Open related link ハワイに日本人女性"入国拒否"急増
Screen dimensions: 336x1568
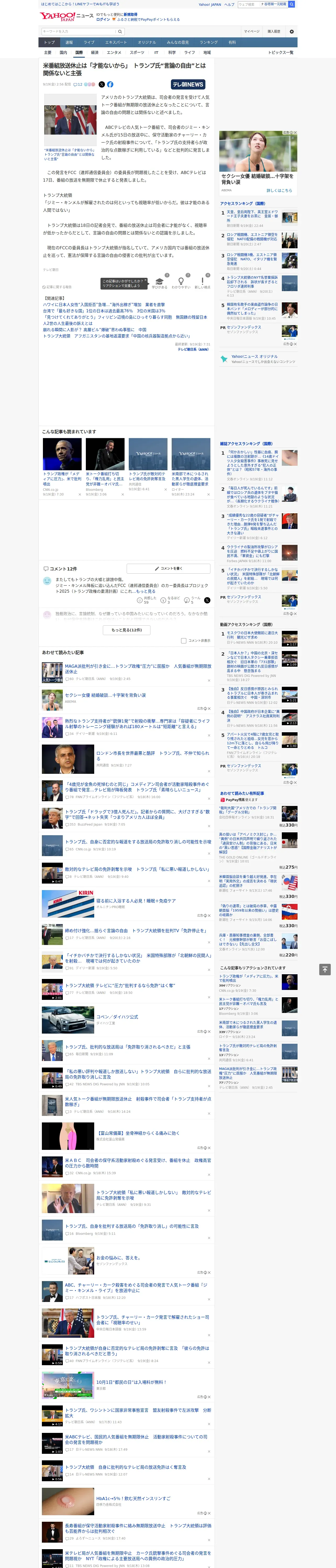[x=104, y=304]
